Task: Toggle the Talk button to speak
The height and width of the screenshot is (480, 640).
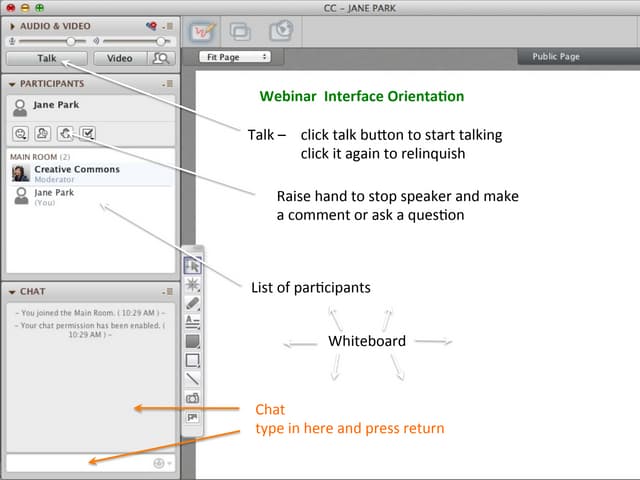Action: pos(46,58)
